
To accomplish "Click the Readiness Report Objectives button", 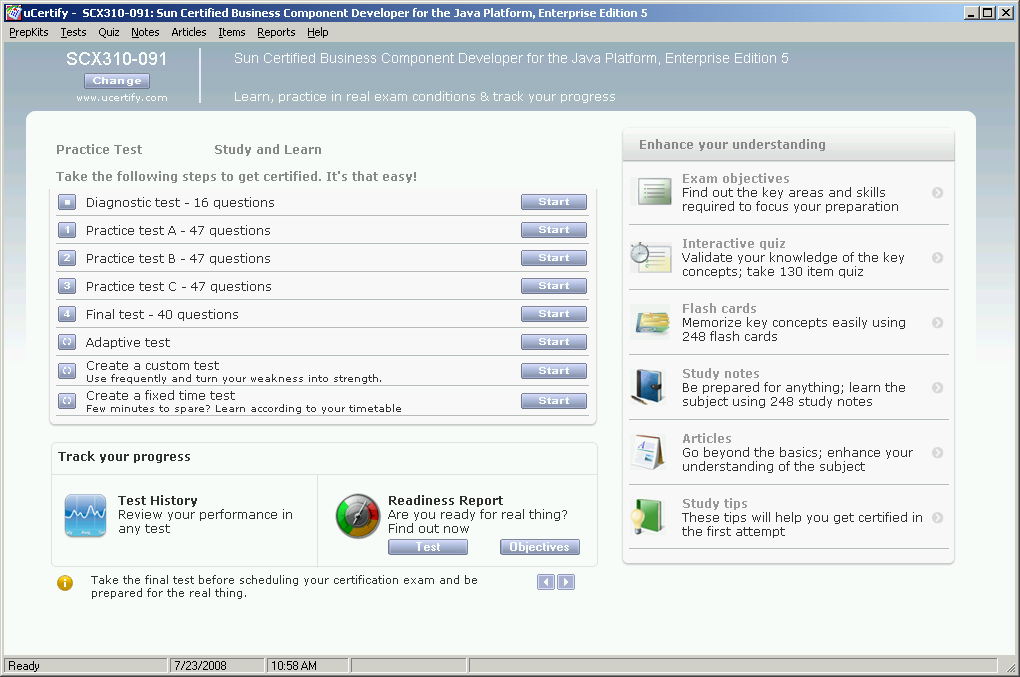I will click(540, 547).
